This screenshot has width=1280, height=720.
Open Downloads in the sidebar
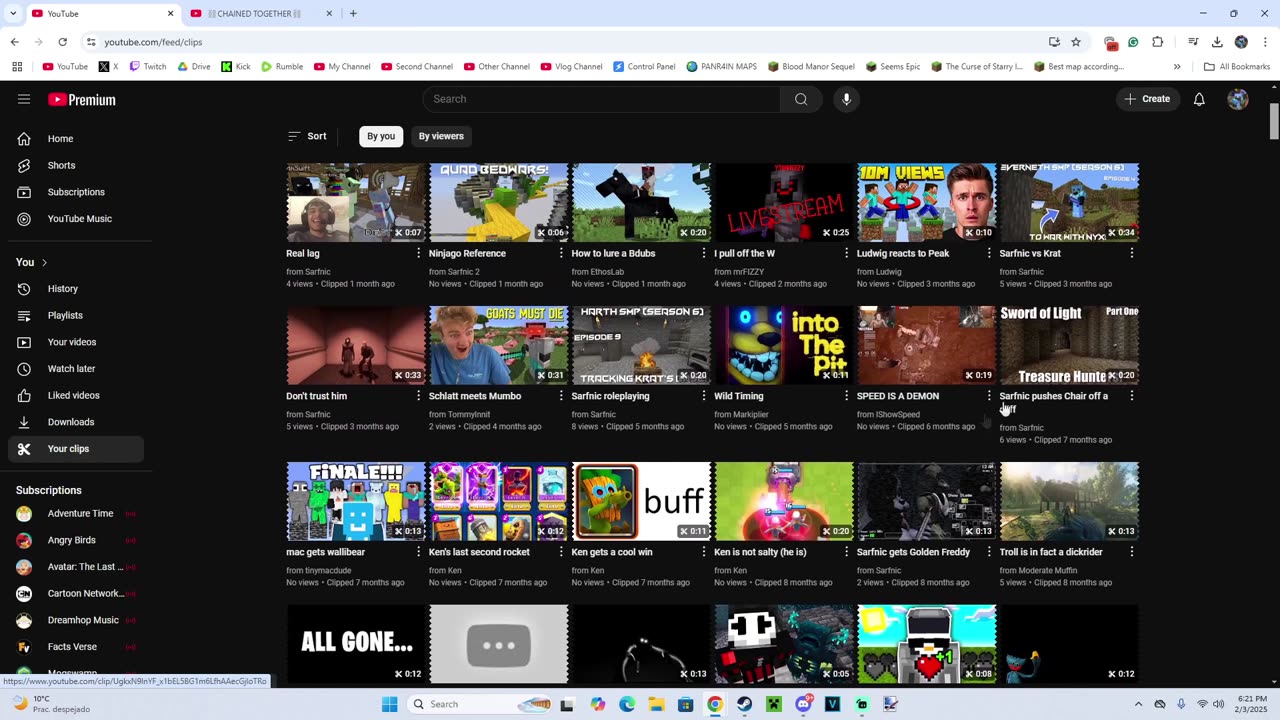point(76,422)
